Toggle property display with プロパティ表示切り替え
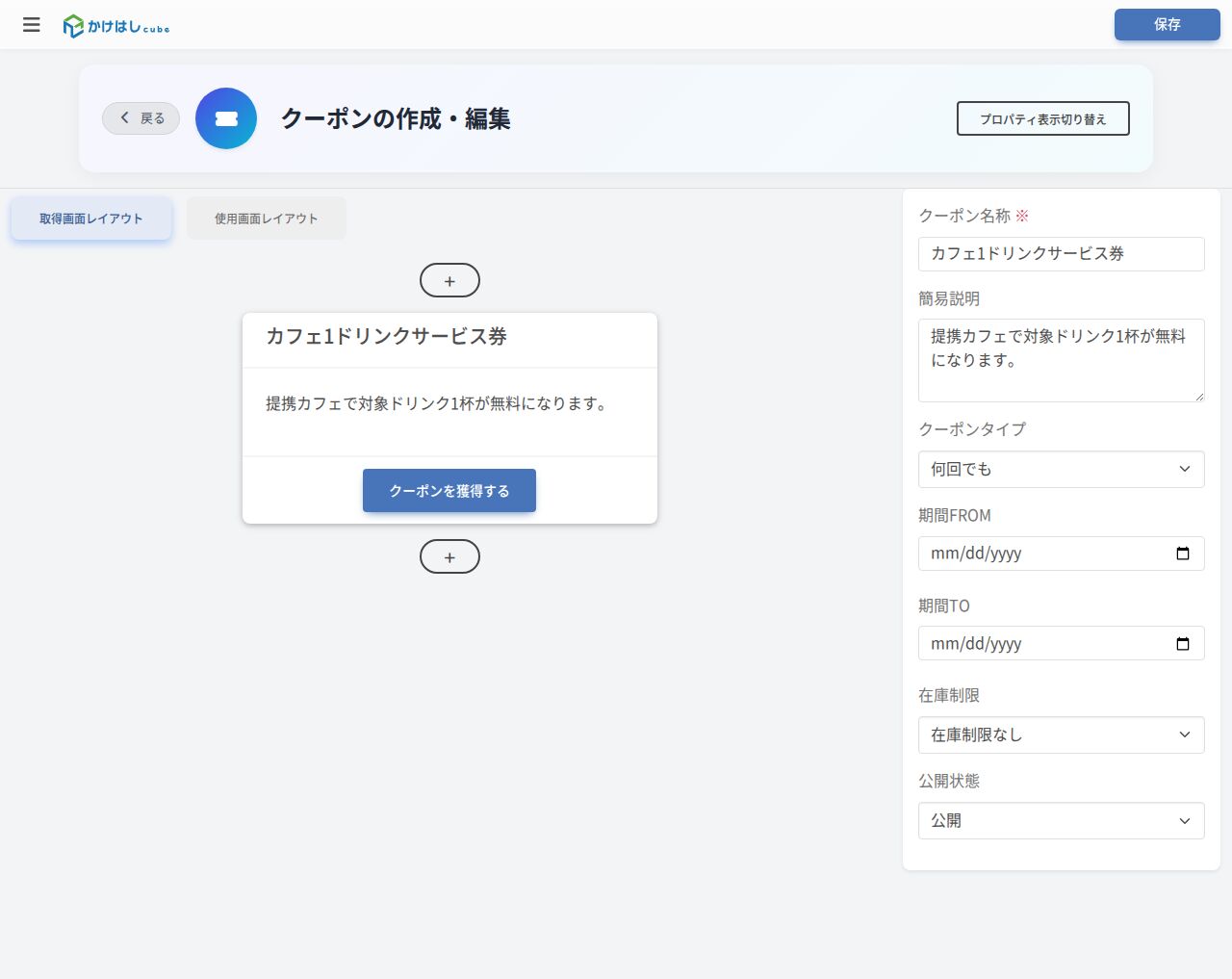Screen dimensions: 1232x979 pyautogui.click(x=1043, y=118)
